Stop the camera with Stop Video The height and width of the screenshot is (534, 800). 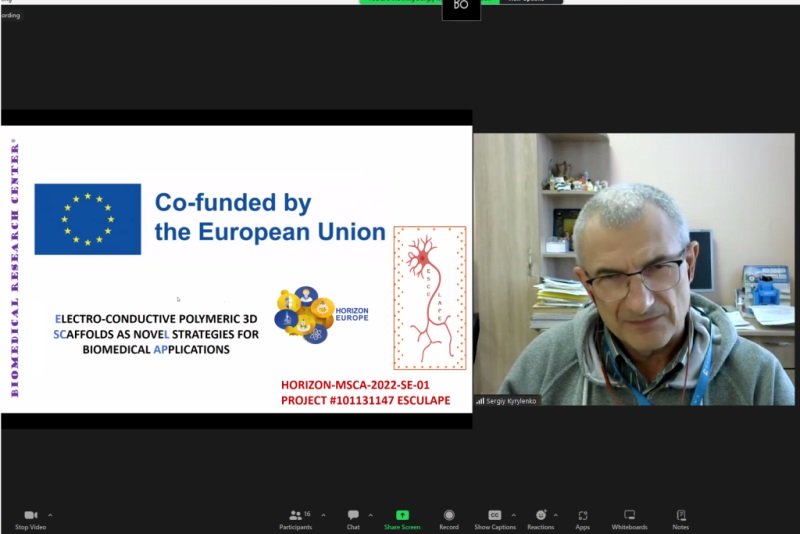31,520
